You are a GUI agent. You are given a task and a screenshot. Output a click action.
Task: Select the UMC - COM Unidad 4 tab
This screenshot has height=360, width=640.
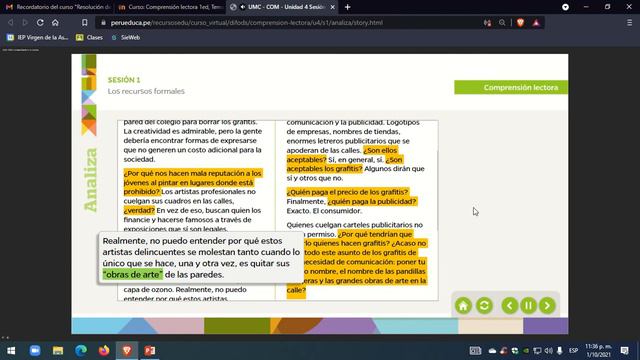pyautogui.click(x=282, y=7)
